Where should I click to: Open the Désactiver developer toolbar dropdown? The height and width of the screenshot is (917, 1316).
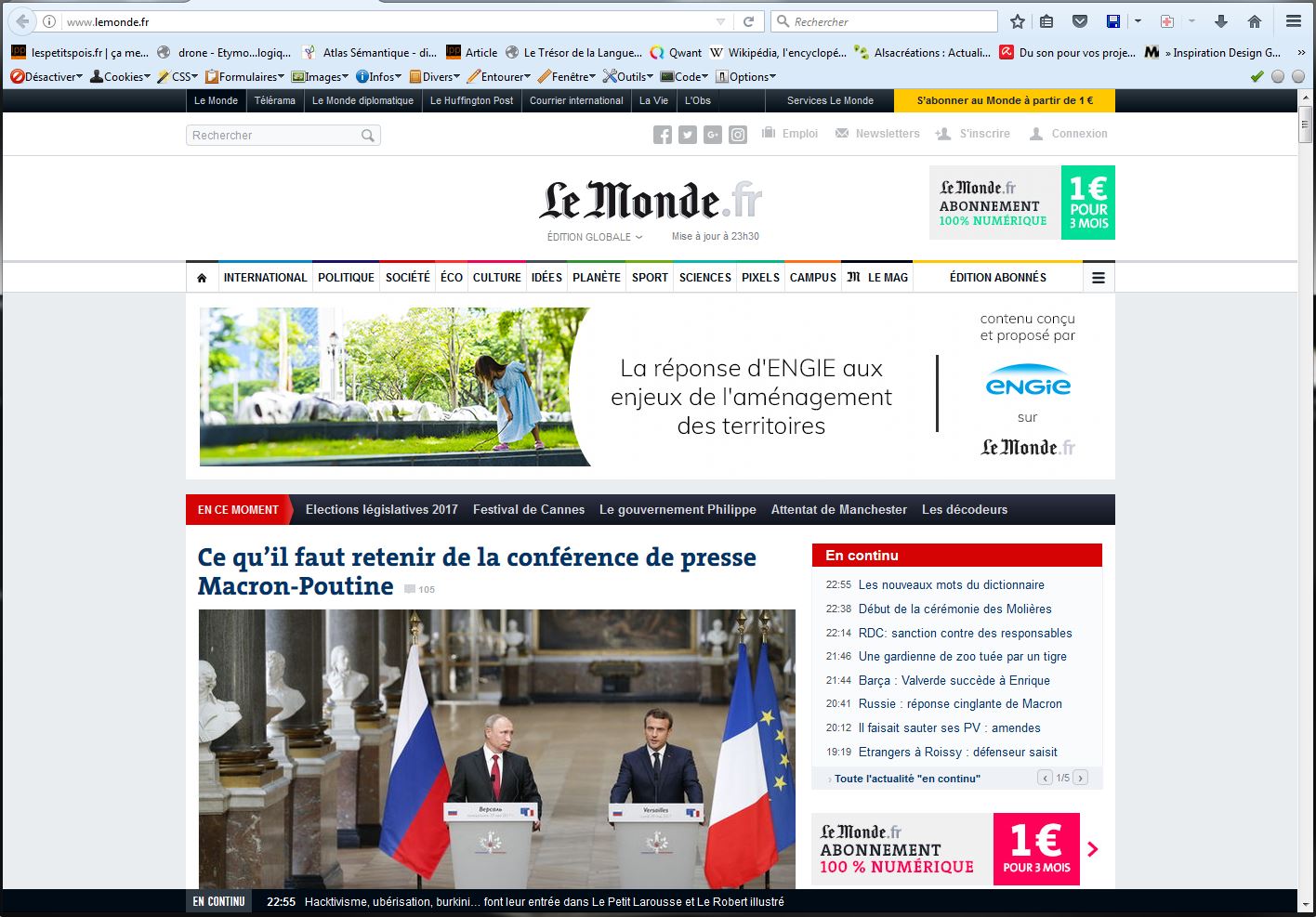46,76
